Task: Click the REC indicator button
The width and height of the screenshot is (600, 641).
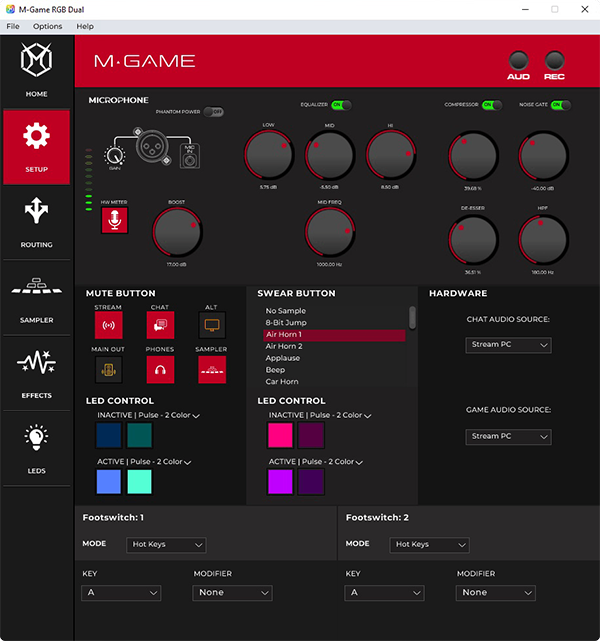Action: pos(554,61)
